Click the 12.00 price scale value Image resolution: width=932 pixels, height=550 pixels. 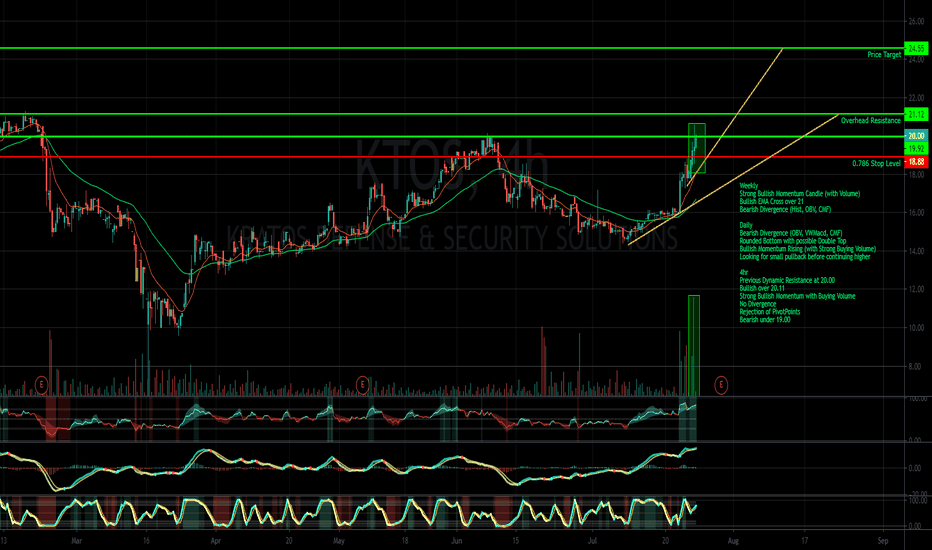coord(916,289)
